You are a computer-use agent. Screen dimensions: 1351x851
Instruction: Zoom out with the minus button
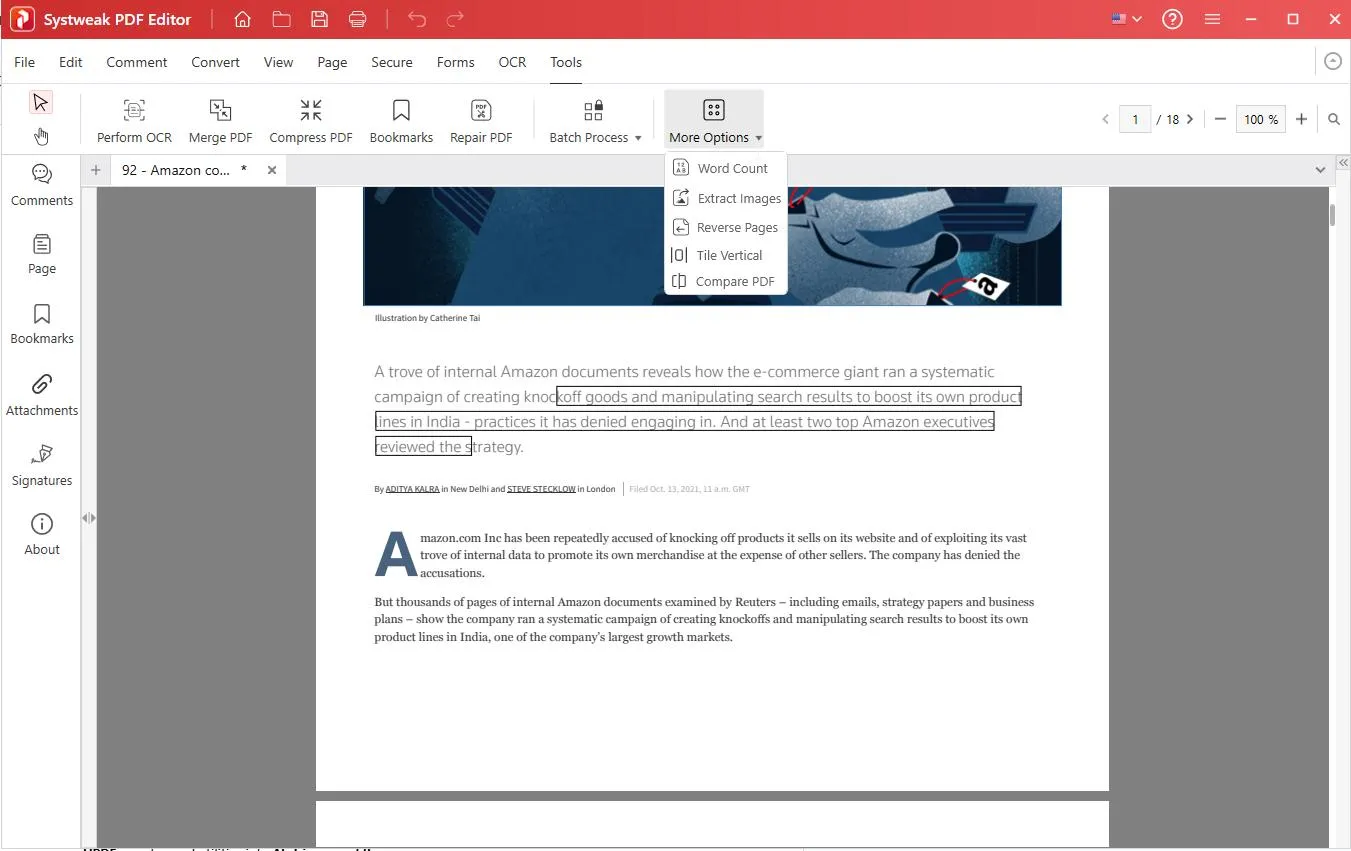1220,119
